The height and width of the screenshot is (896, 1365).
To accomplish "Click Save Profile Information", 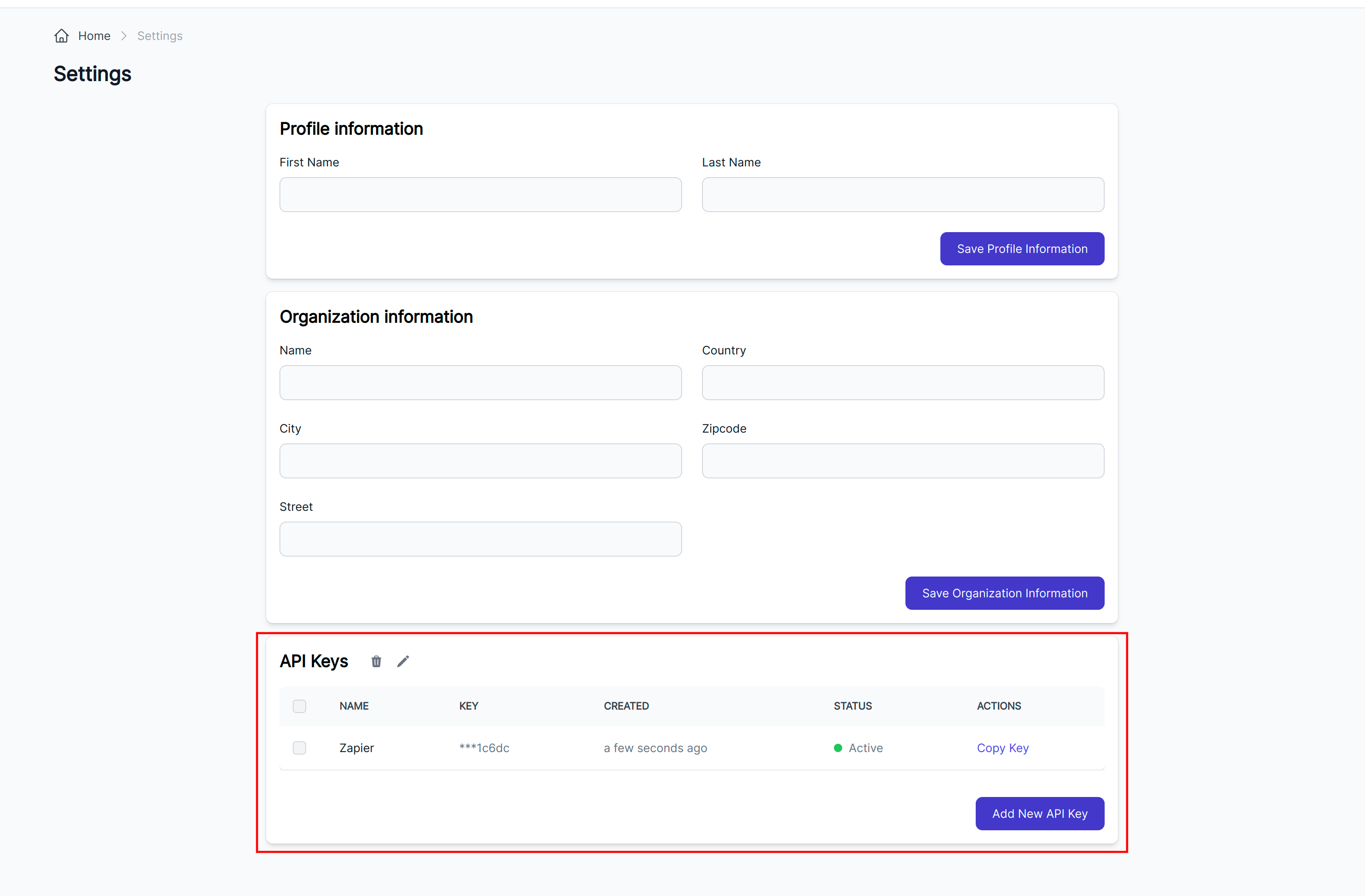I will click(1021, 248).
